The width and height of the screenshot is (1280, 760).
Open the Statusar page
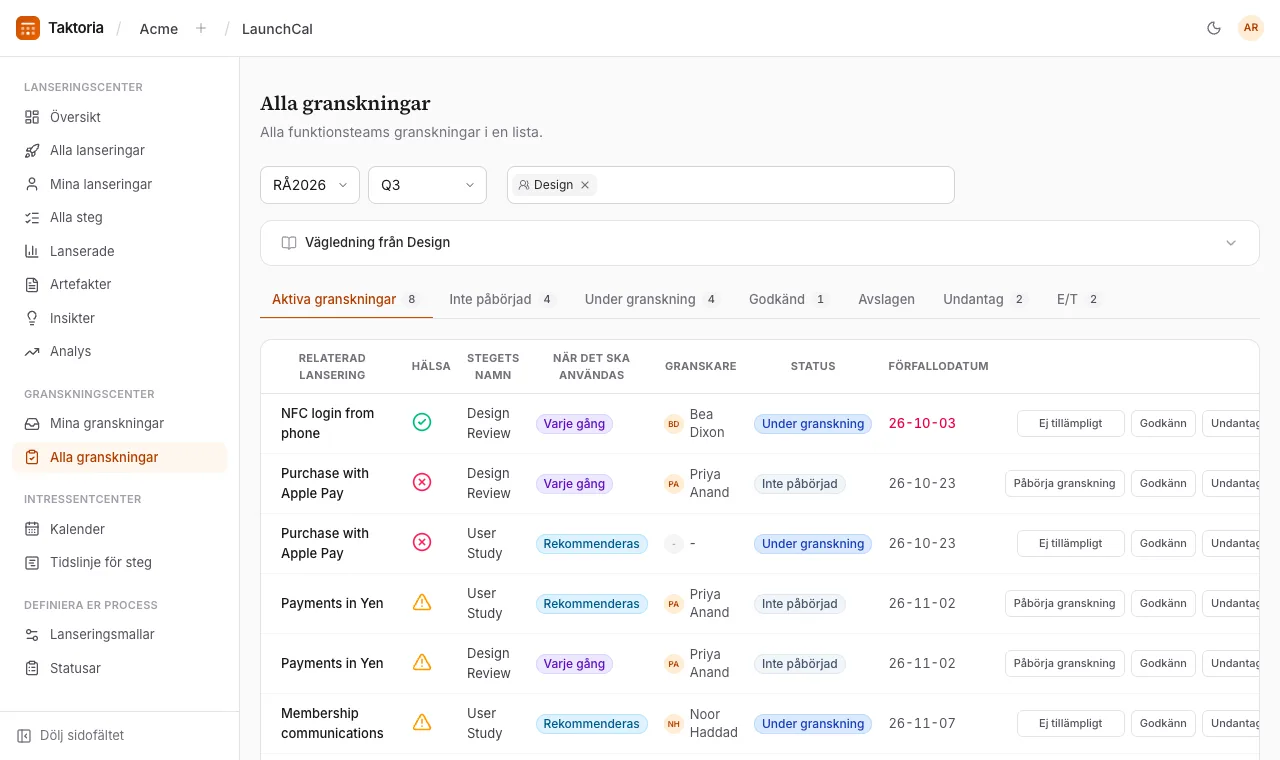click(x=120, y=668)
